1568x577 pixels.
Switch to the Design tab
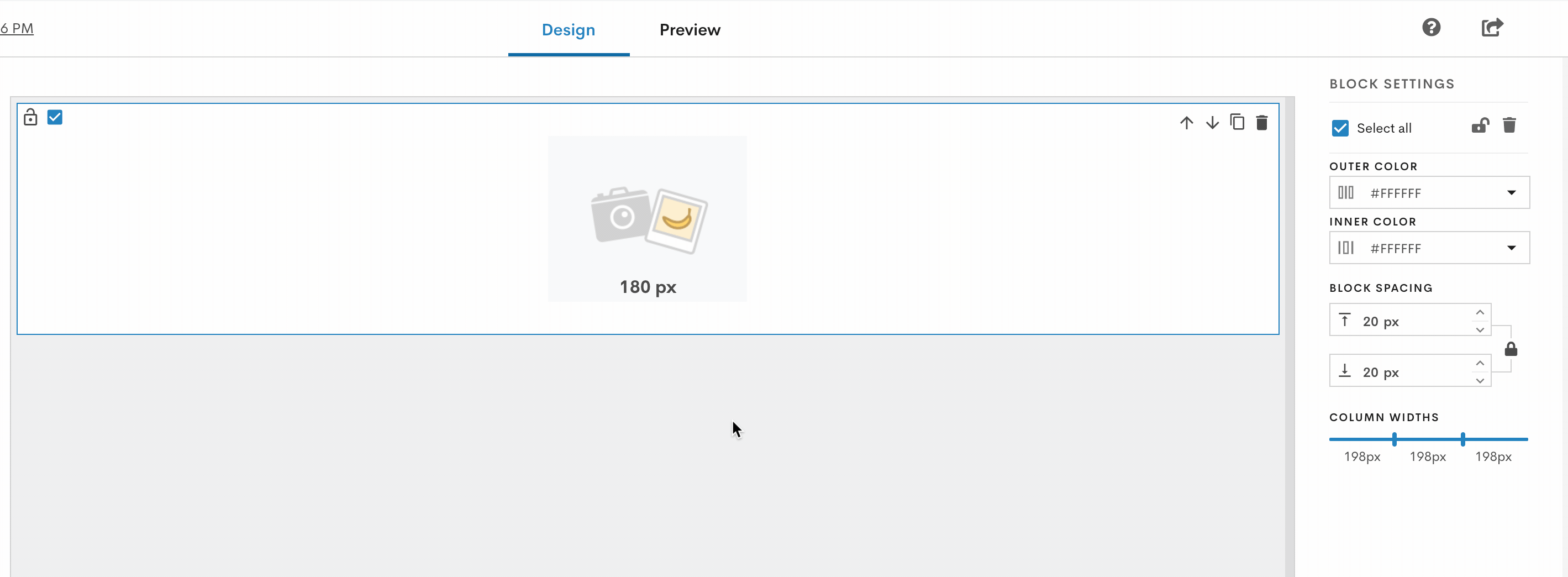click(x=568, y=30)
